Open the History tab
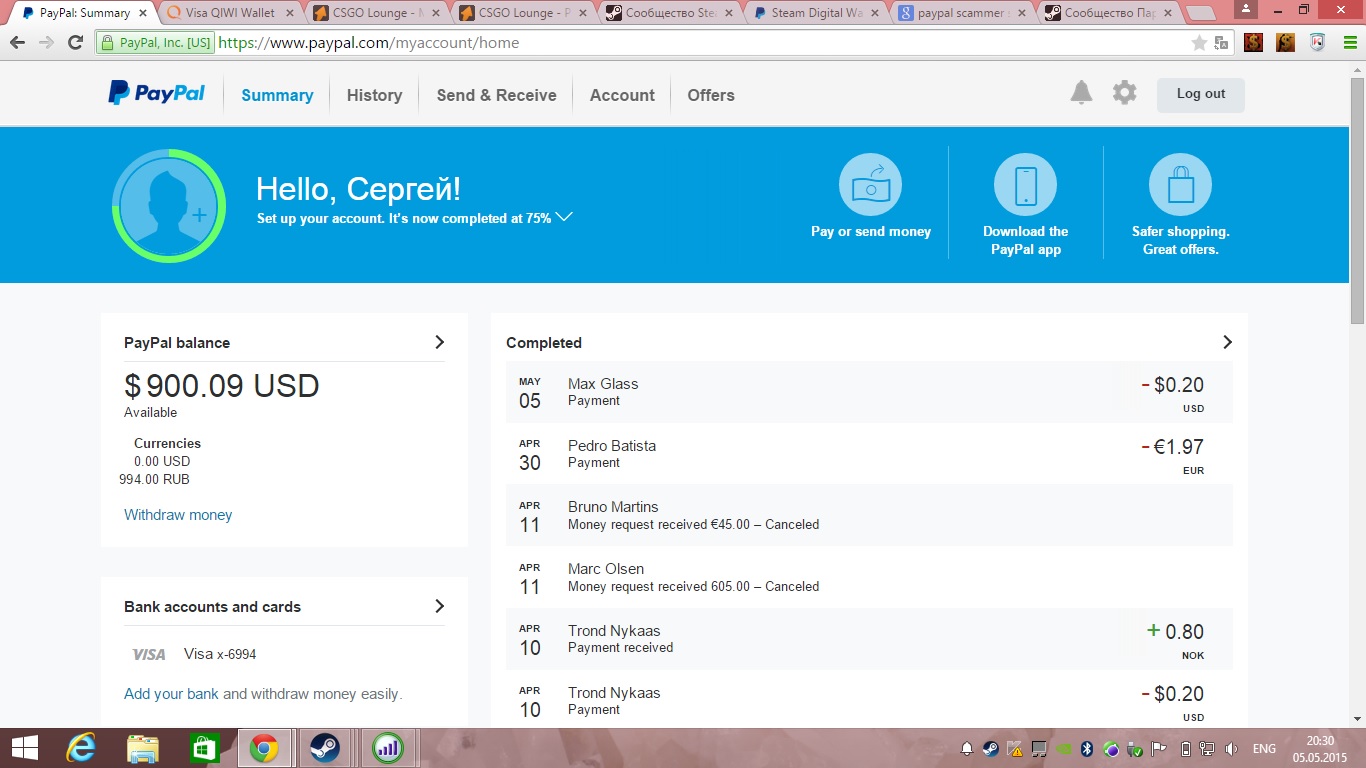 click(374, 95)
